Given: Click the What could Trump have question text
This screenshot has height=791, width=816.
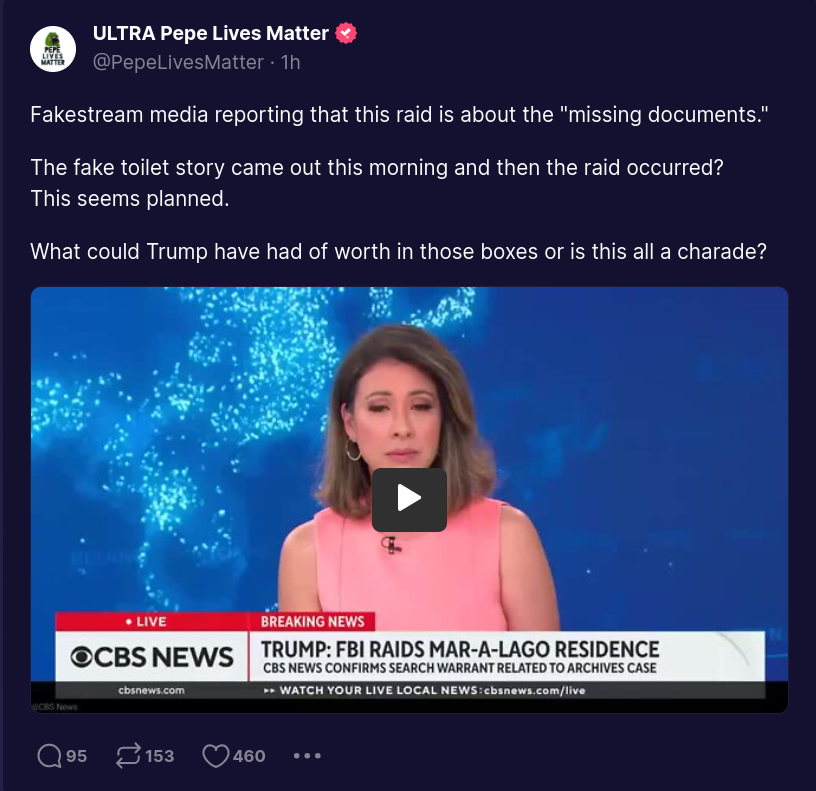Looking at the screenshot, I should pyautogui.click(x=399, y=251).
